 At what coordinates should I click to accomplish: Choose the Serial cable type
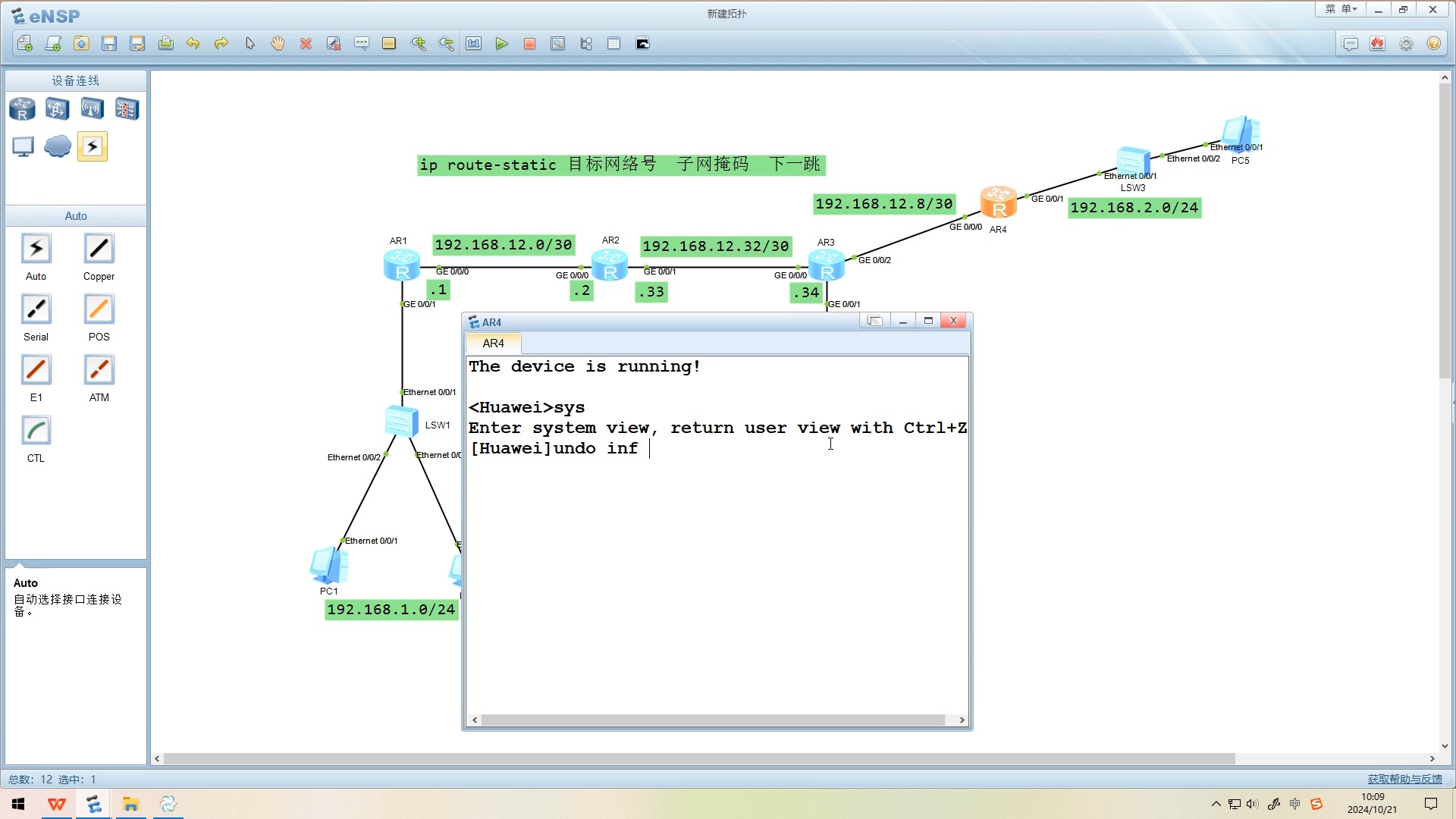pyautogui.click(x=36, y=310)
